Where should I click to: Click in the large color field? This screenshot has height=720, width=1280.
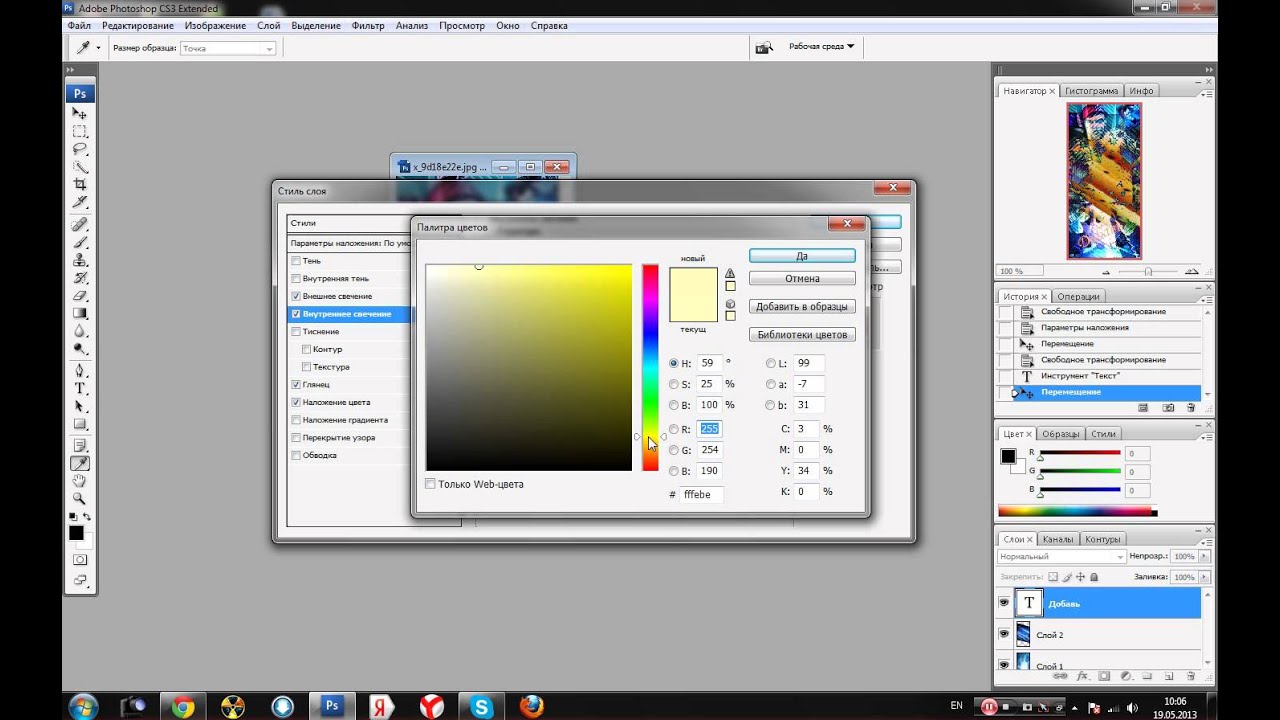click(529, 367)
